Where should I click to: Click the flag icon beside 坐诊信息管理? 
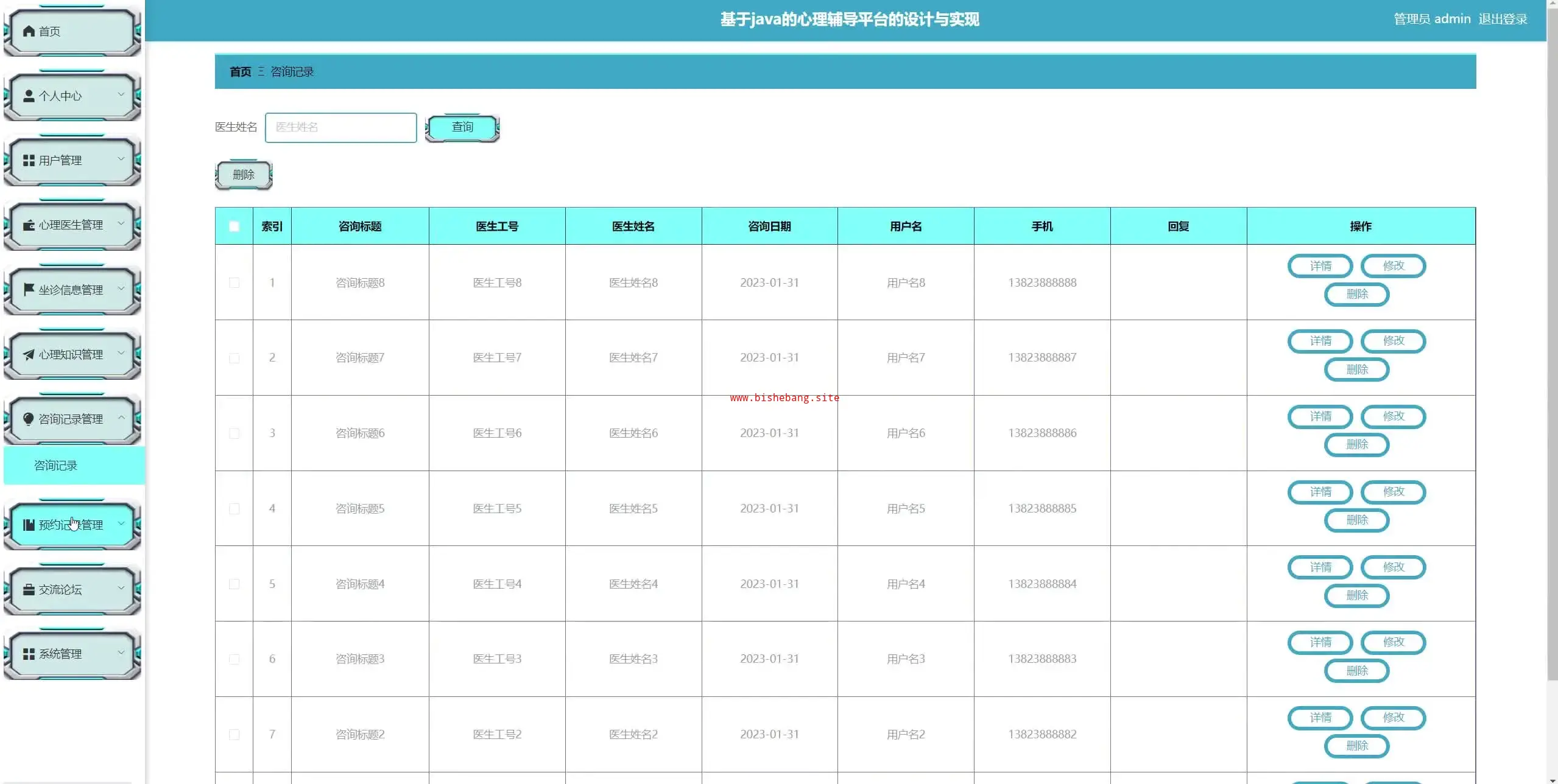(x=29, y=290)
